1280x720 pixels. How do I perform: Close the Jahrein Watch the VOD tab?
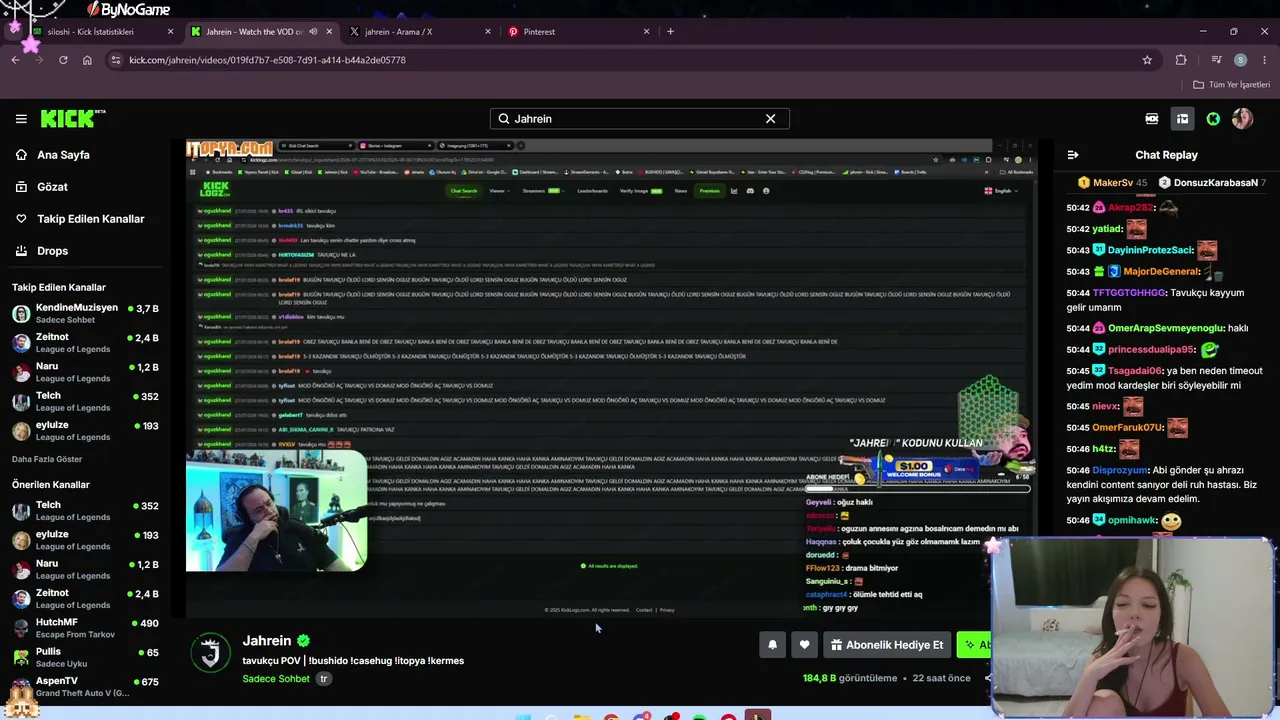pyautogui.click(x=329, y=32)
